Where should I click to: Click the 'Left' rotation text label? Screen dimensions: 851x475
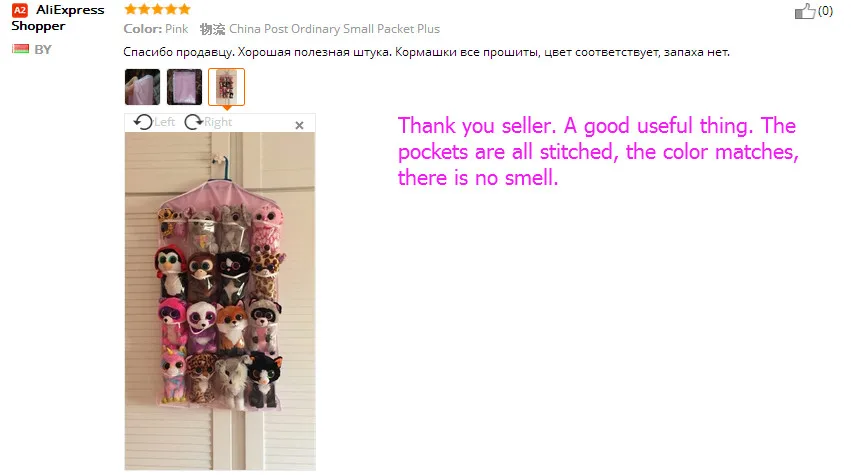164,122
